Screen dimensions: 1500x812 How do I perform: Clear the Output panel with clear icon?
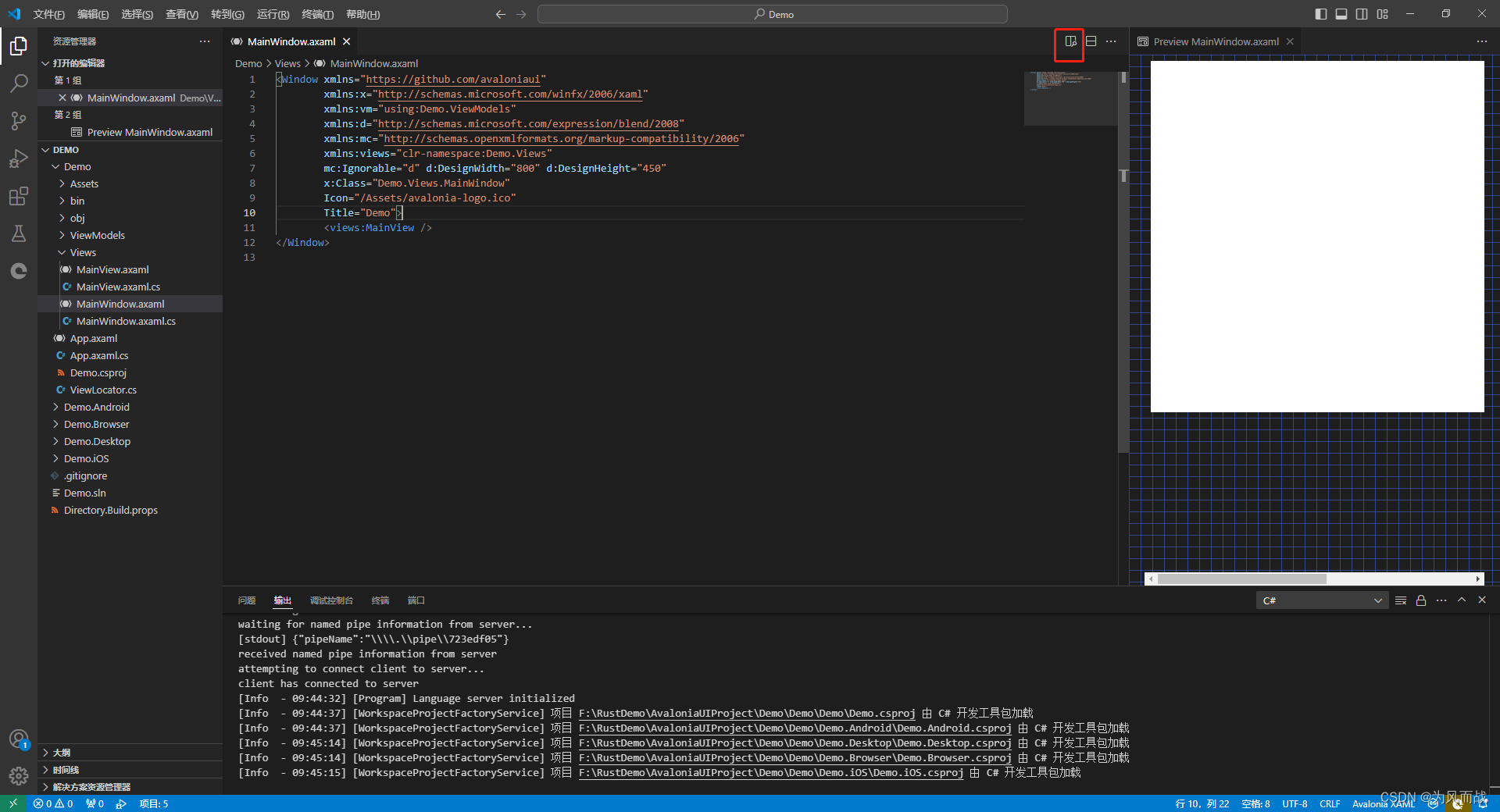coord(1401,600)
